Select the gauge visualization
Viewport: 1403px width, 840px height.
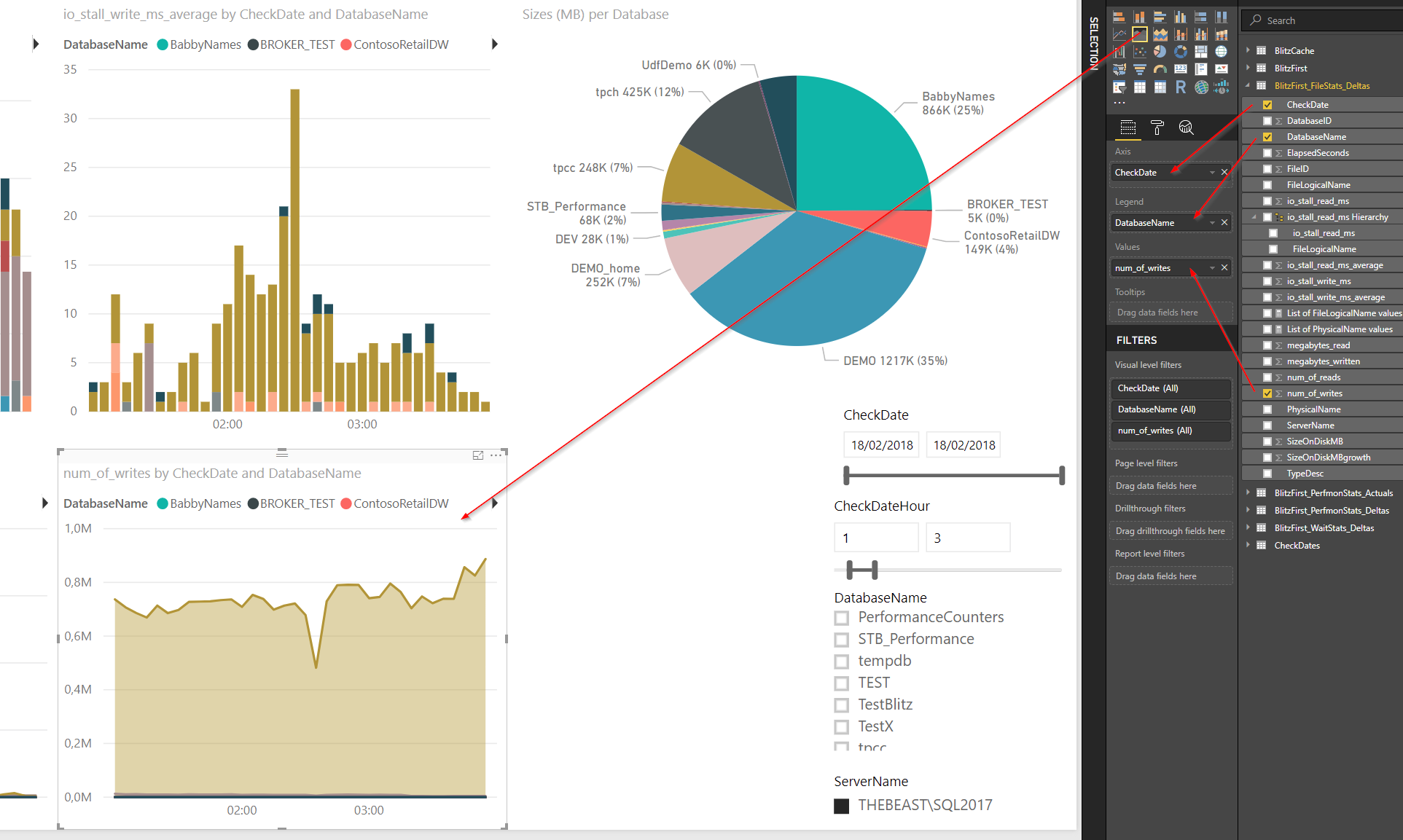(1160, 69)
